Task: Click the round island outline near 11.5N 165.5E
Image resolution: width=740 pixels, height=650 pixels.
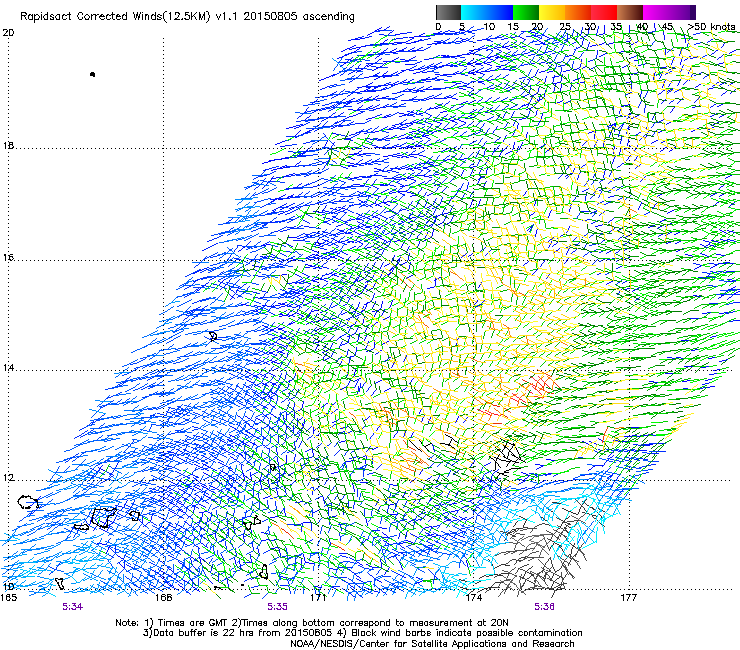Action: pos(28,502)
